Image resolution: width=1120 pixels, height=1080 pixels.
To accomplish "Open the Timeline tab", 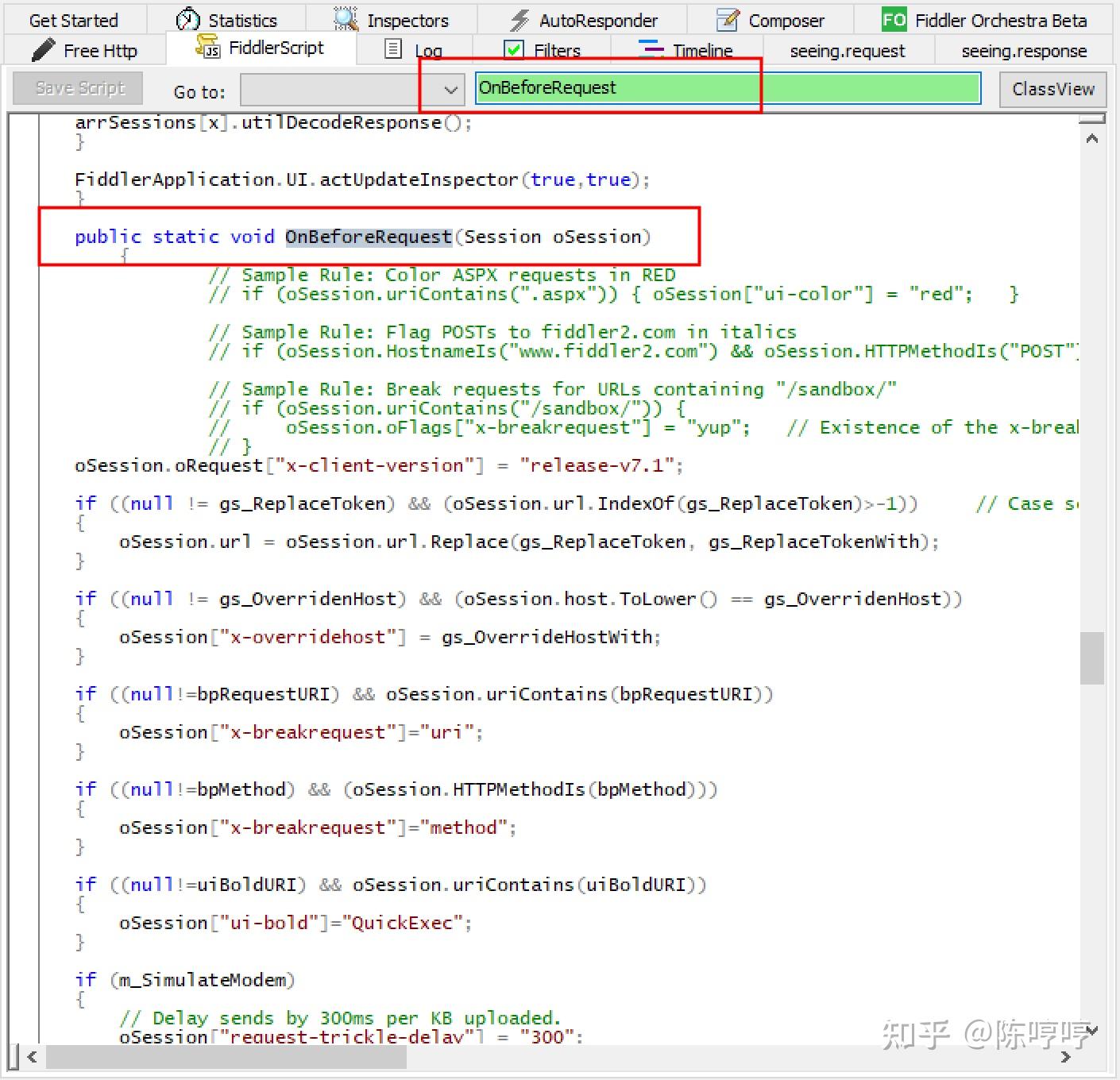I will (686, 50).
